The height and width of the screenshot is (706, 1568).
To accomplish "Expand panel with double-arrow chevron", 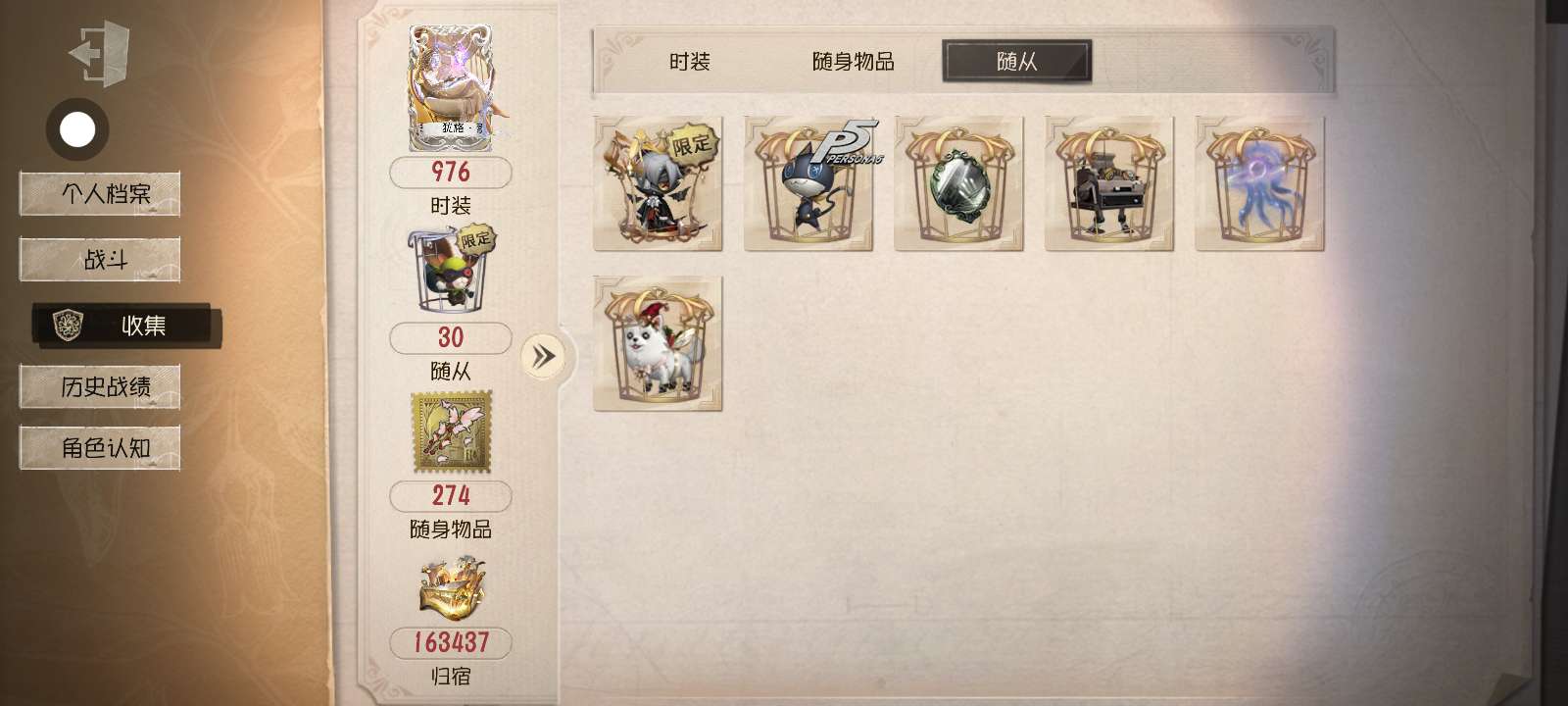I will 543,356.
